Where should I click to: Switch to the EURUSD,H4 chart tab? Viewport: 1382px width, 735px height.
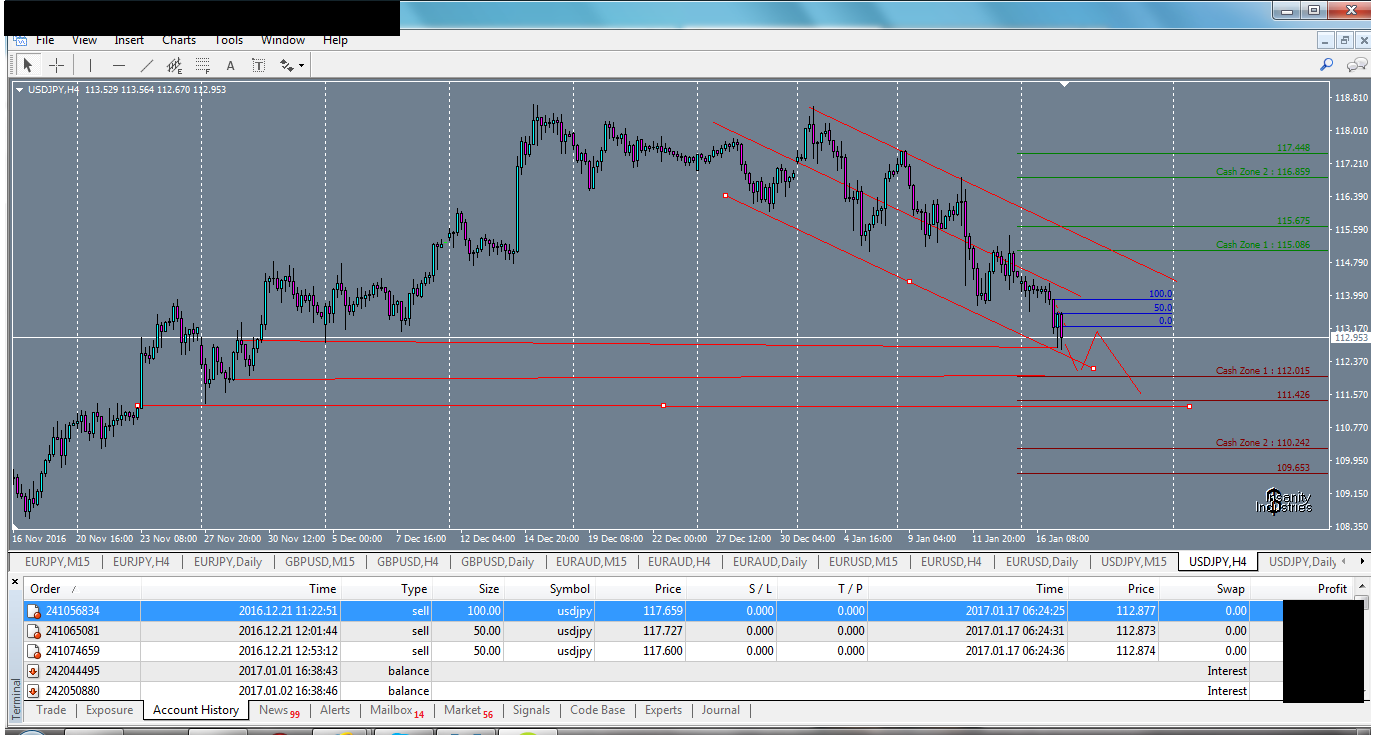[x=950, y=562]
